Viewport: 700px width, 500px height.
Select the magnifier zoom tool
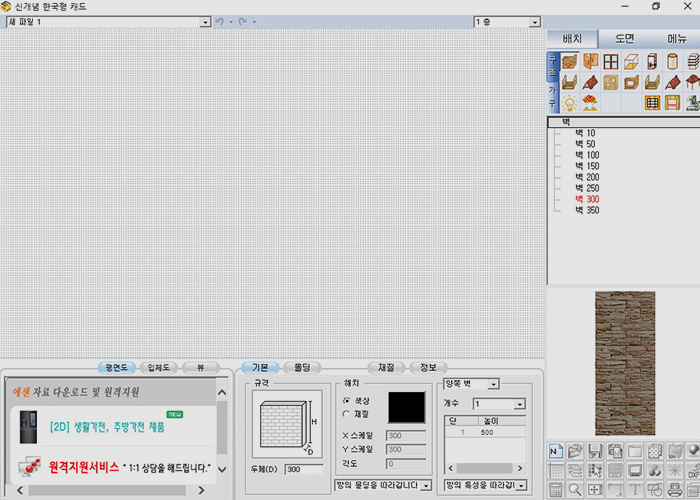575,489
